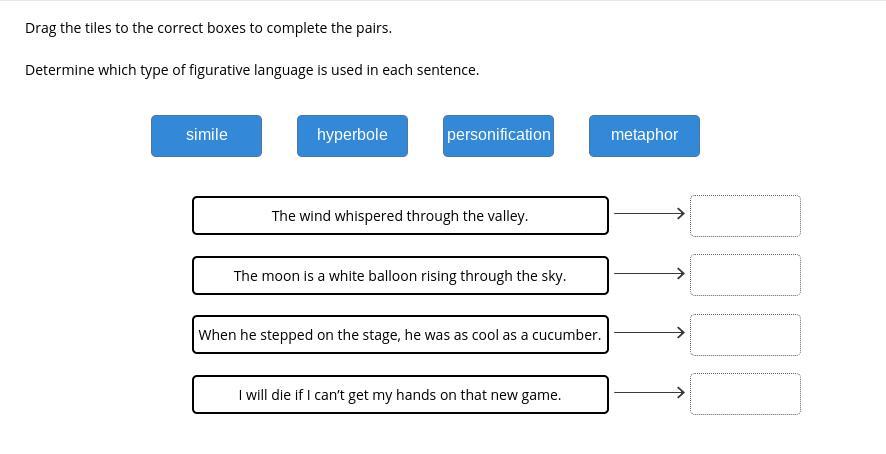Click arrow next to new game sentence
The width and height of the screenshot is (886, 454).
pyautogui.click(x=649, y=392)
